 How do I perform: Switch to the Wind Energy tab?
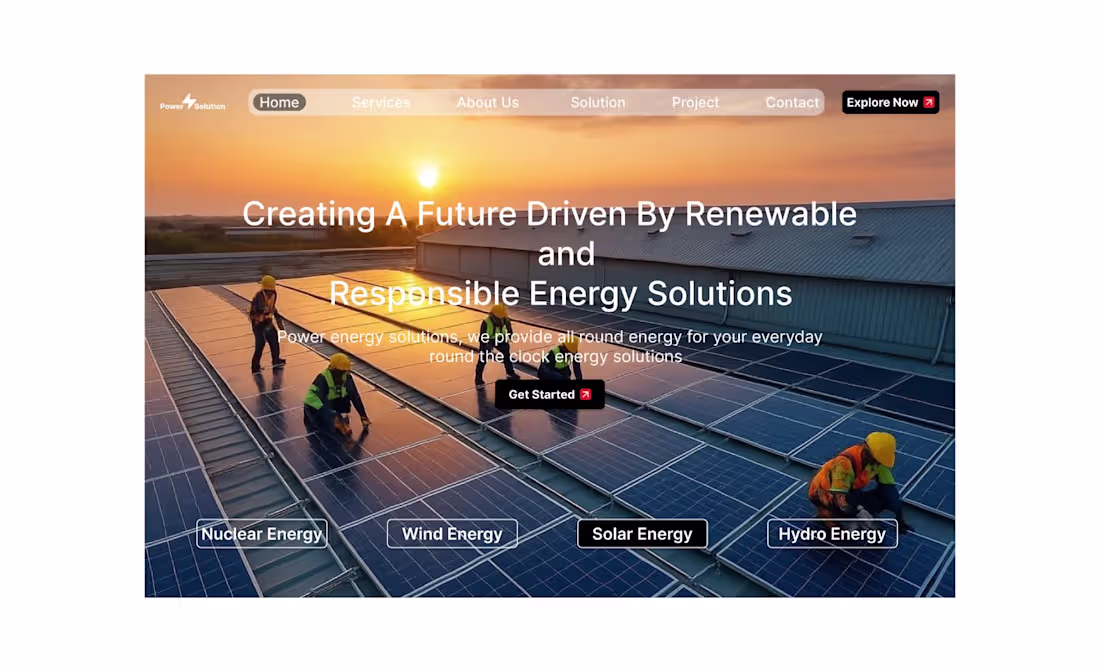pyautogui.click(x=452, y=534)
